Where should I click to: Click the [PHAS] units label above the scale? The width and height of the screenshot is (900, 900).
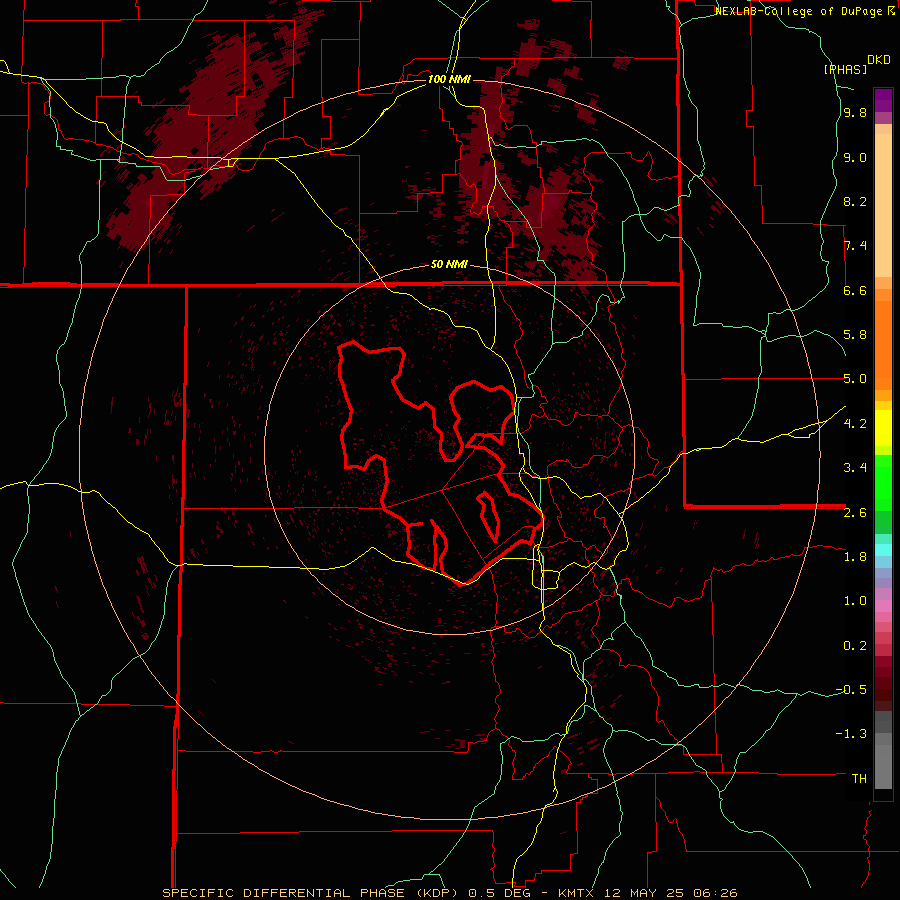tap(845, 69)
